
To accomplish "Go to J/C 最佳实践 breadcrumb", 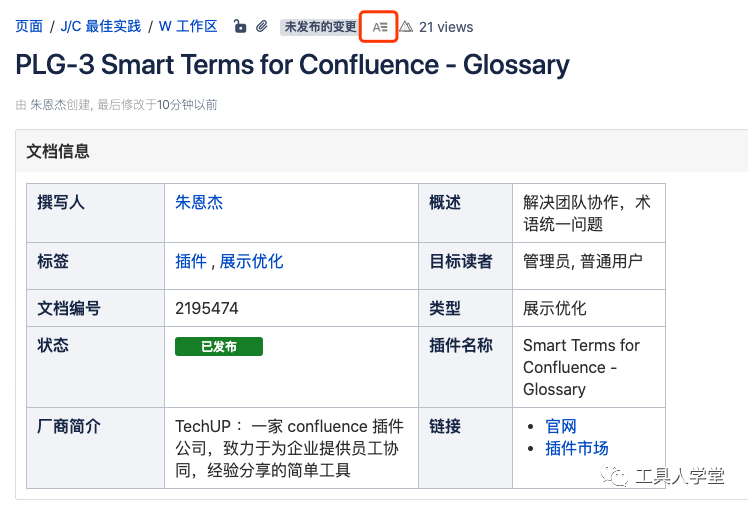I will click(x=101, y=26).
